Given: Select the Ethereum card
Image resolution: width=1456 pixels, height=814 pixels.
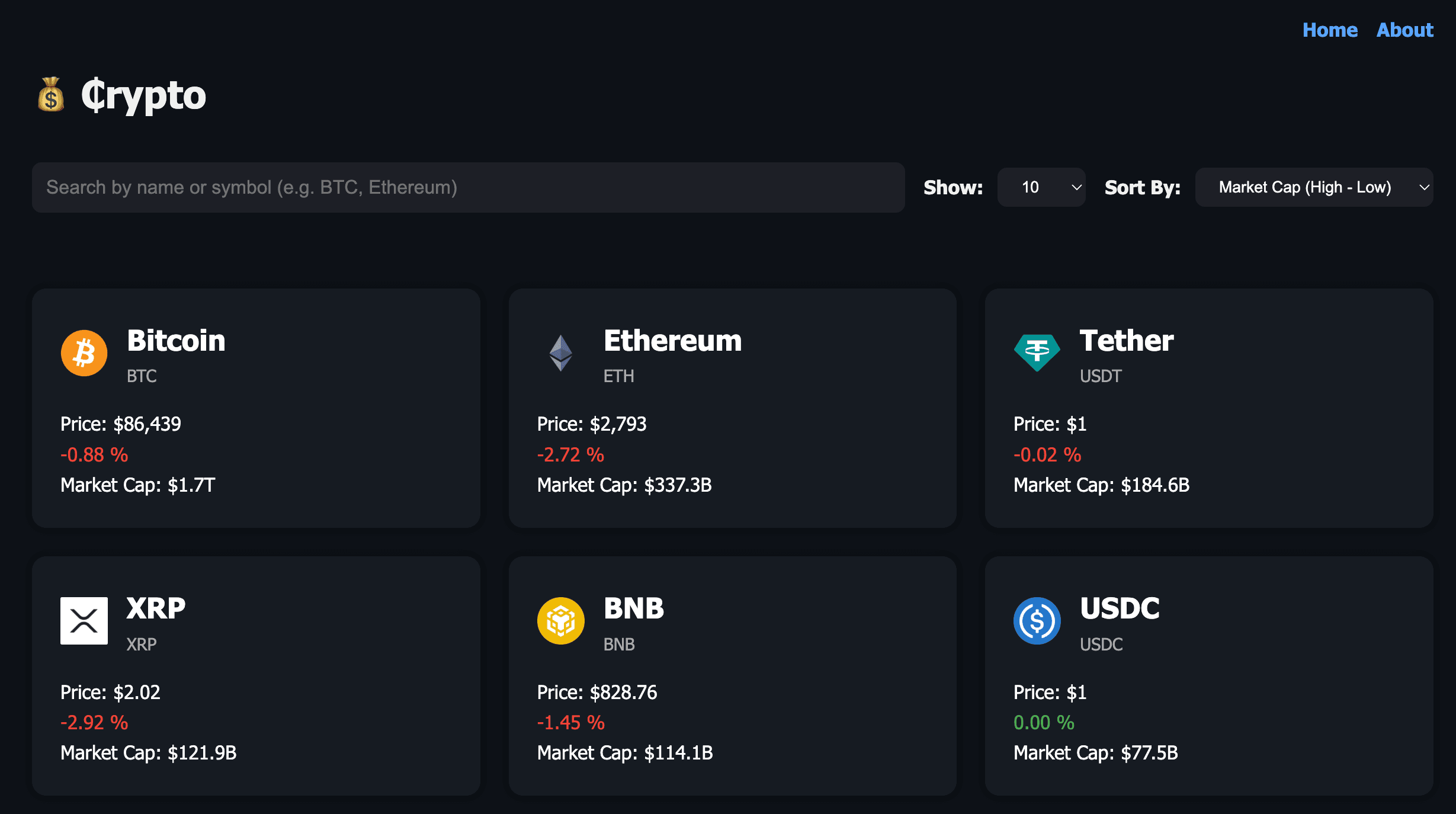Looking at the screenshot, I should point(733,409).
